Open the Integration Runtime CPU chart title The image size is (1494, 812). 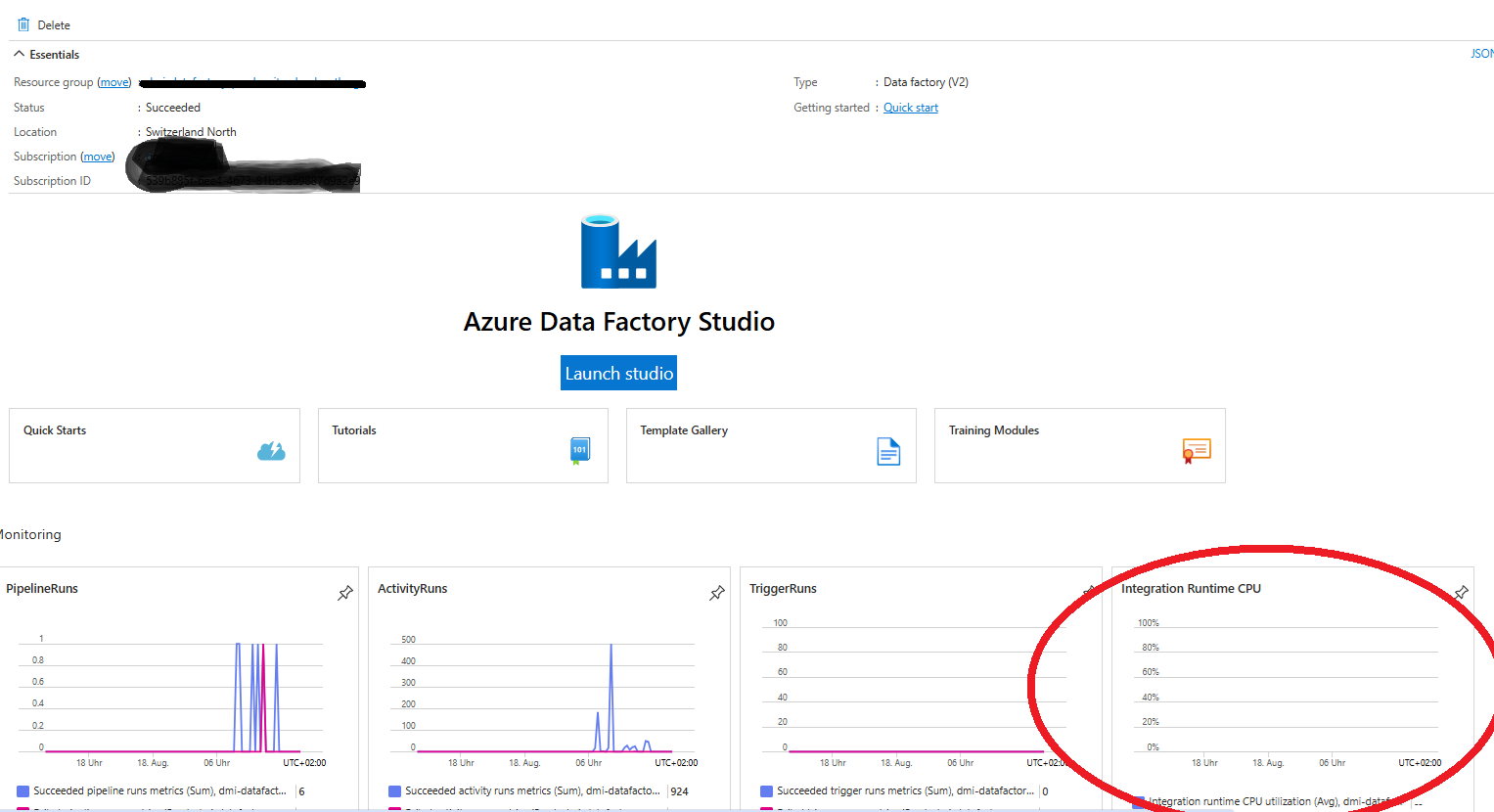(x=1191, y=589)
